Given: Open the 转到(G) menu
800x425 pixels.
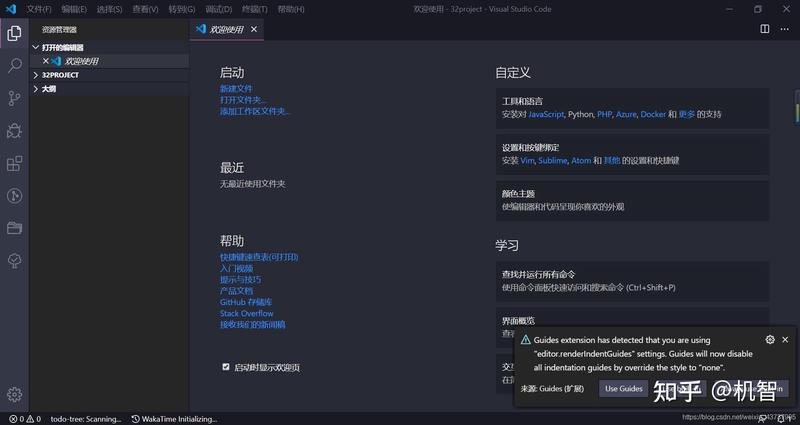Looking at the screenshot, I should click(182, 9).
